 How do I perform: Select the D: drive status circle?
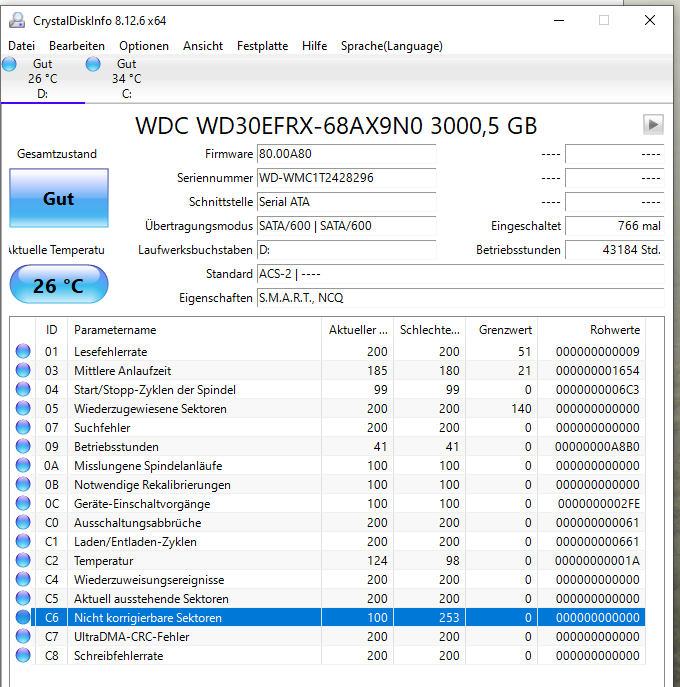9,64
